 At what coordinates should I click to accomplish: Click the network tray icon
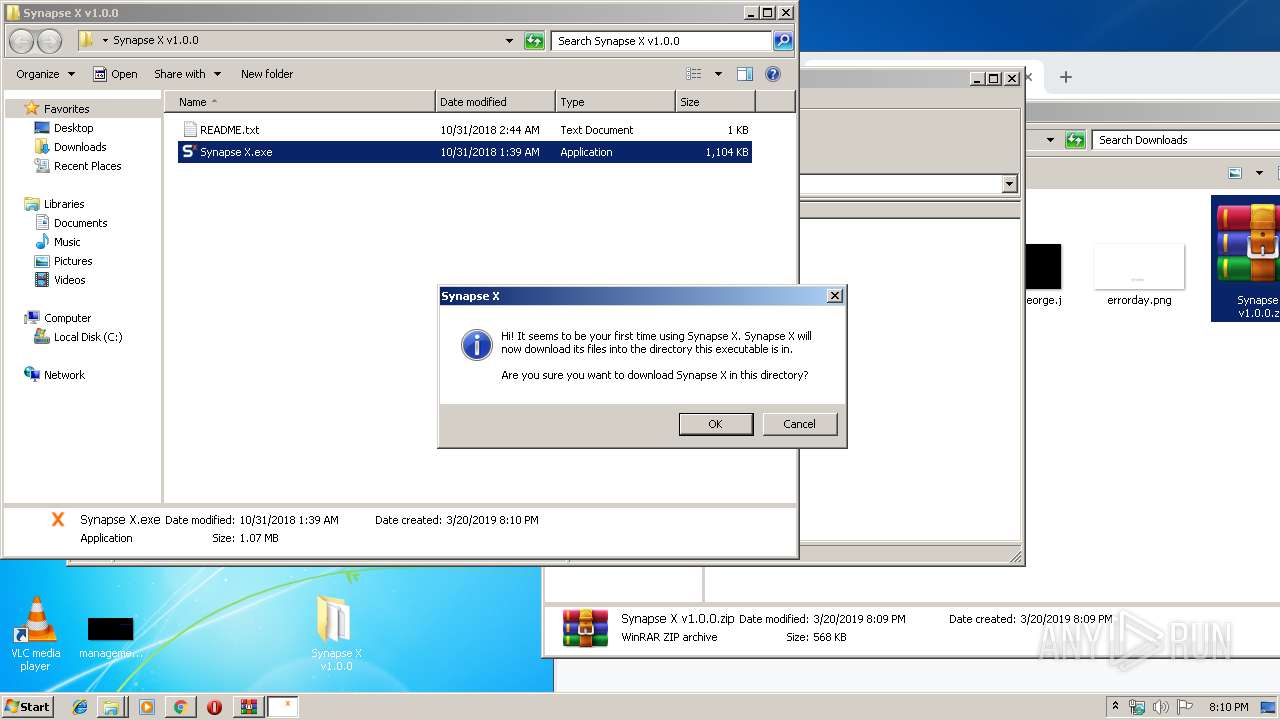tap(1138, 707)
